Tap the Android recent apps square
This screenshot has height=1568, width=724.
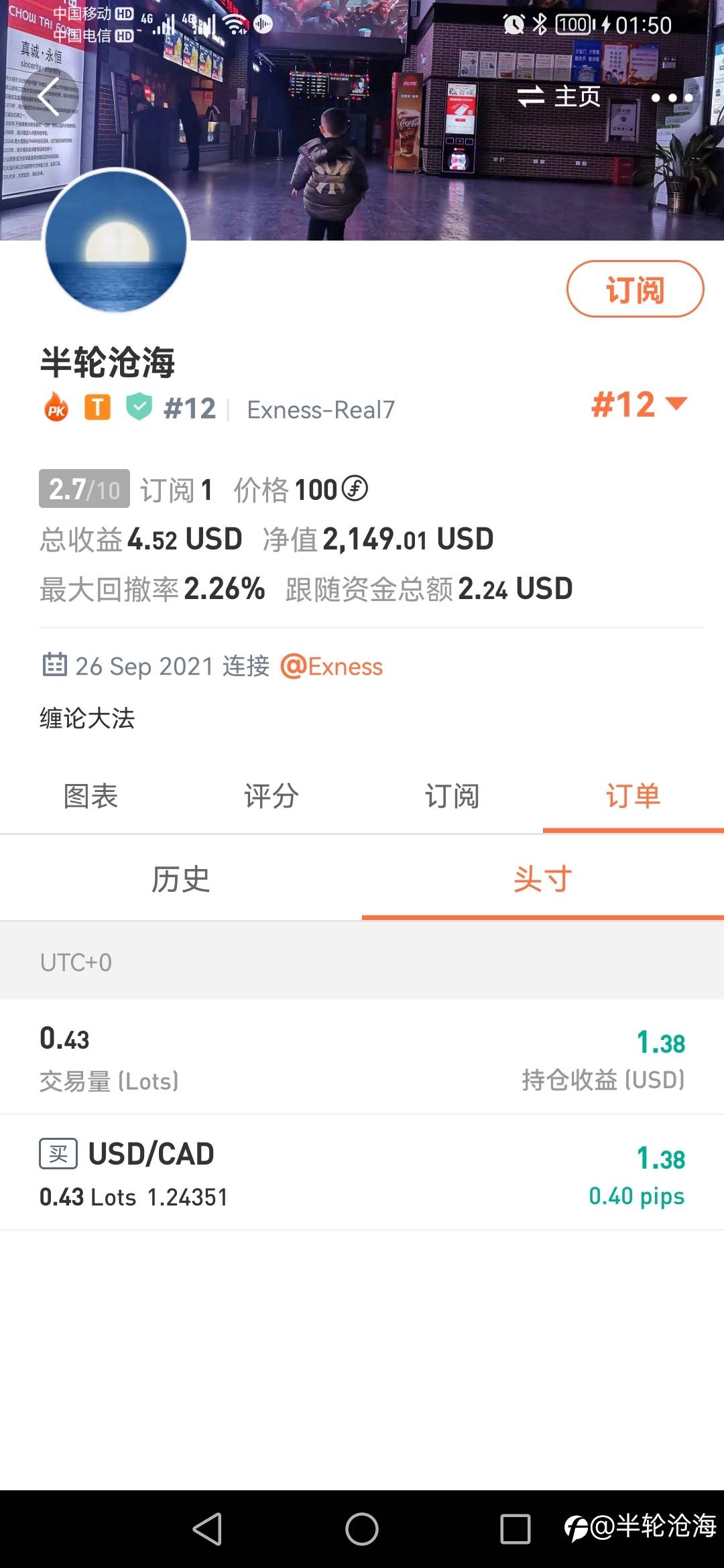click(516, 1529)
